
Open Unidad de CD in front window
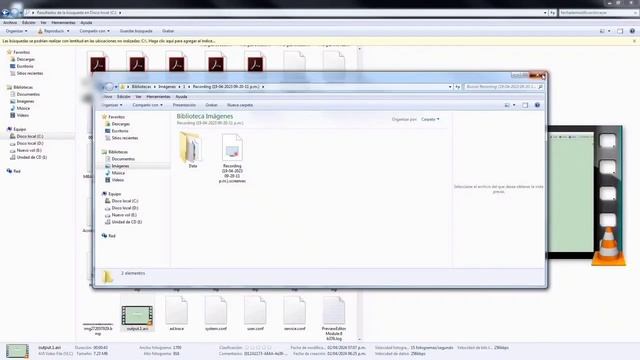pyautogui.click(x=127, y=222)
